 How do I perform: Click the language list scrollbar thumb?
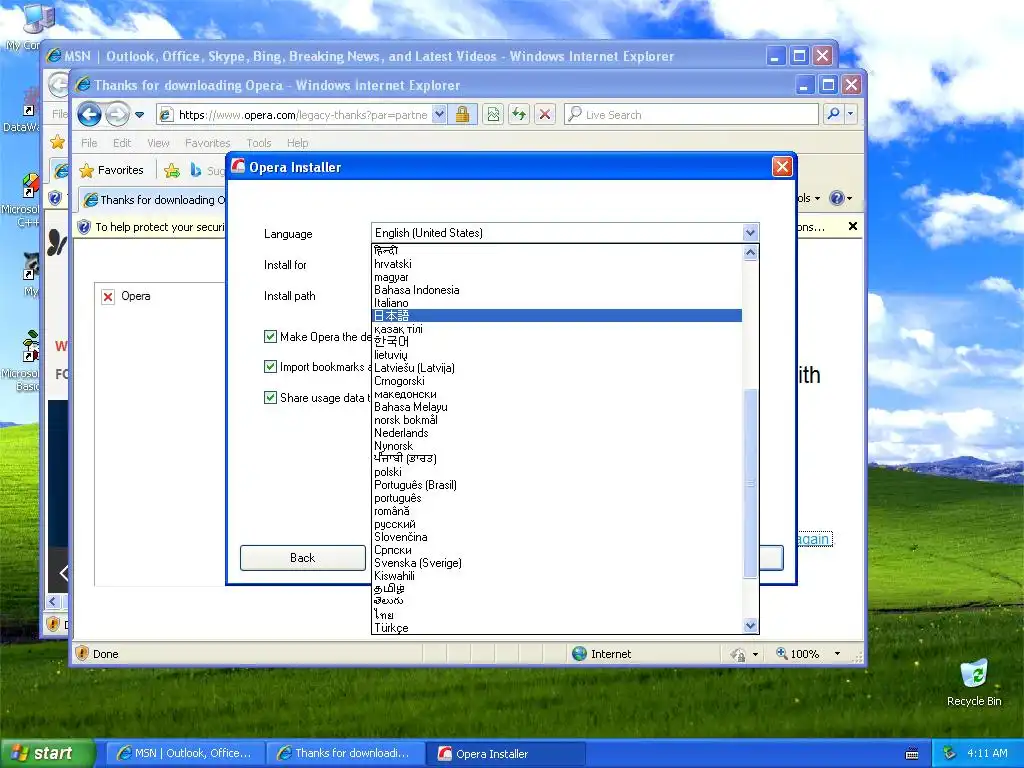(750, 483)
